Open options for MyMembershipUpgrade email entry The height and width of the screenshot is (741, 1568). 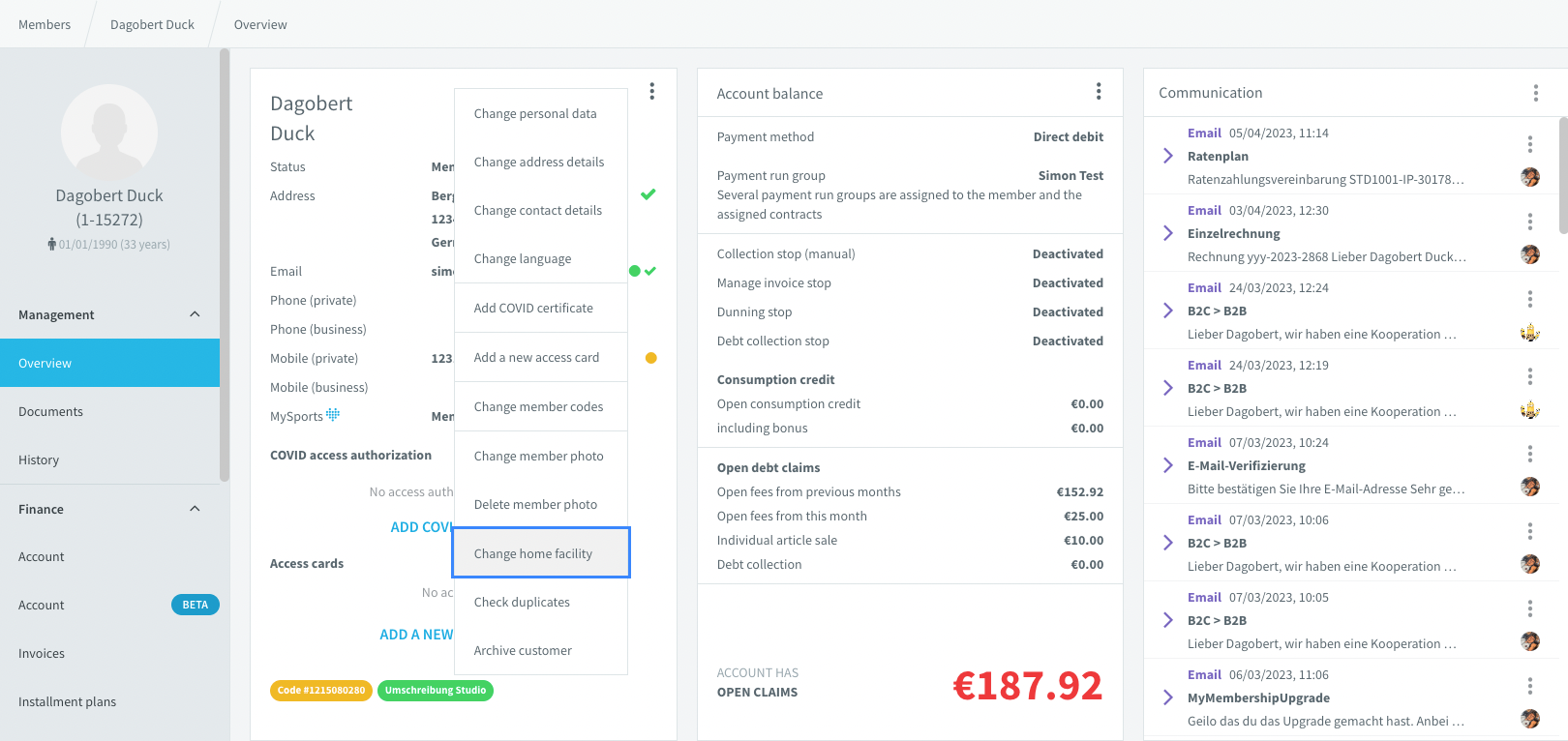(1530, 686)
